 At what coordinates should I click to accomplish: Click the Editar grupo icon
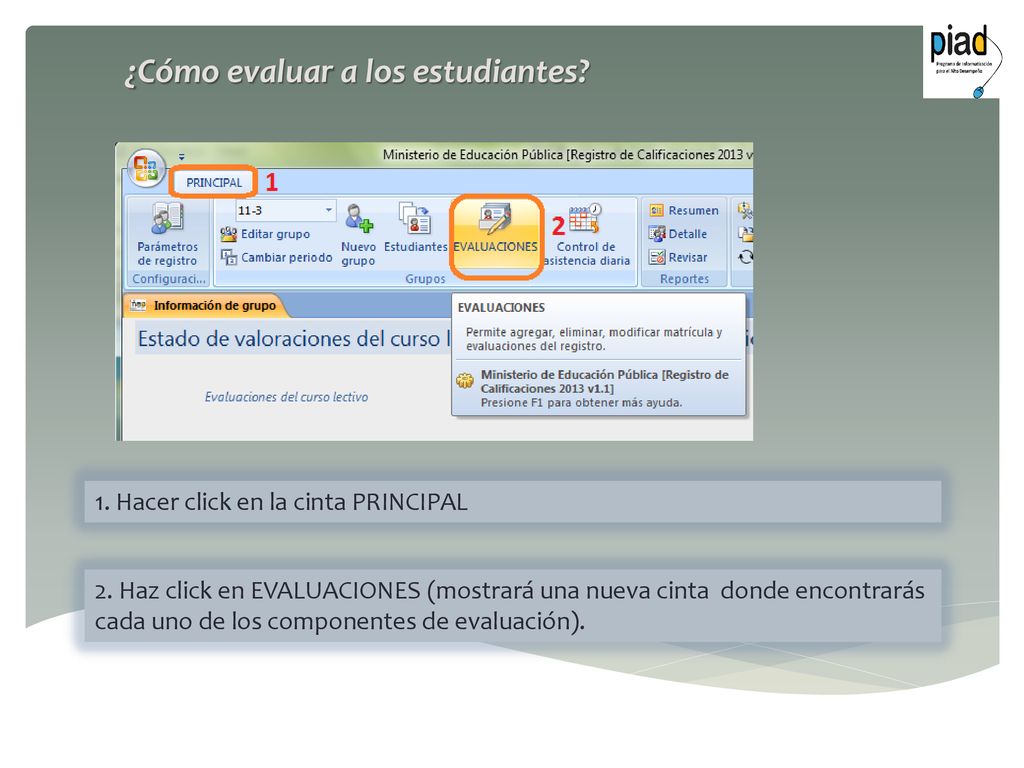coord(228,234)
